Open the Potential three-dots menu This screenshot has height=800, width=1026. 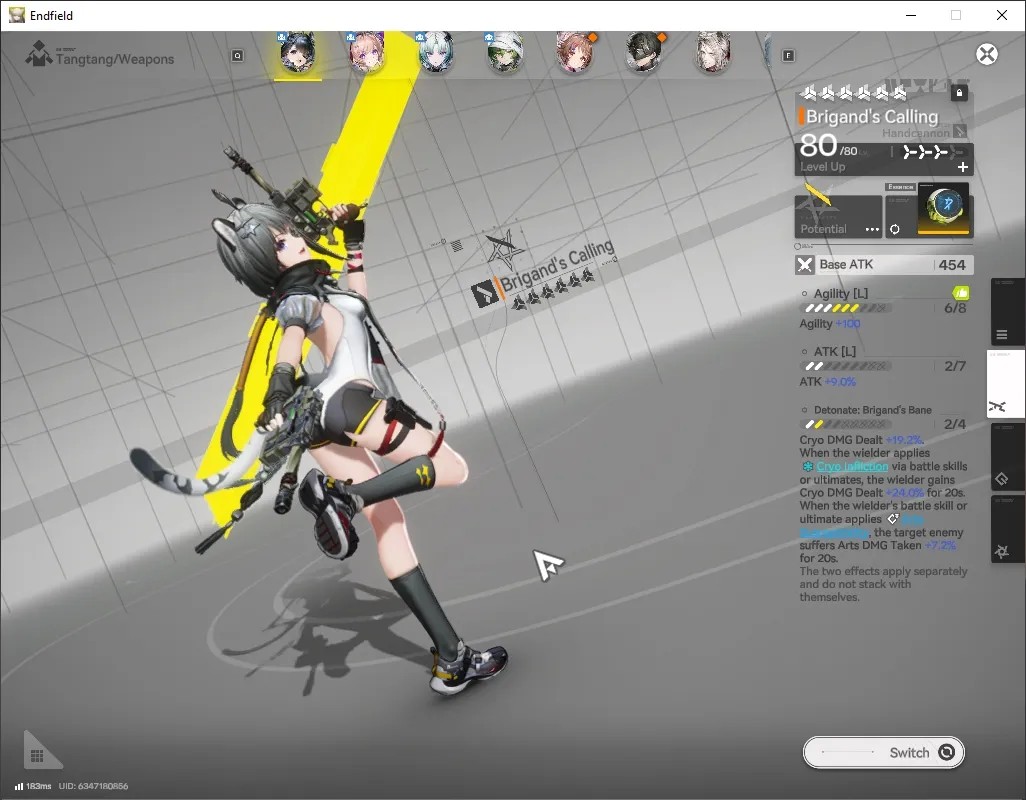click(872, 229)
